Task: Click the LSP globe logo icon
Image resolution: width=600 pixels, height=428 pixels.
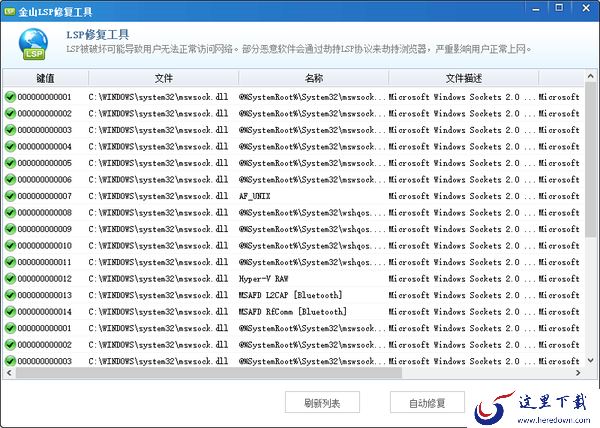Action: click(33, 44)
